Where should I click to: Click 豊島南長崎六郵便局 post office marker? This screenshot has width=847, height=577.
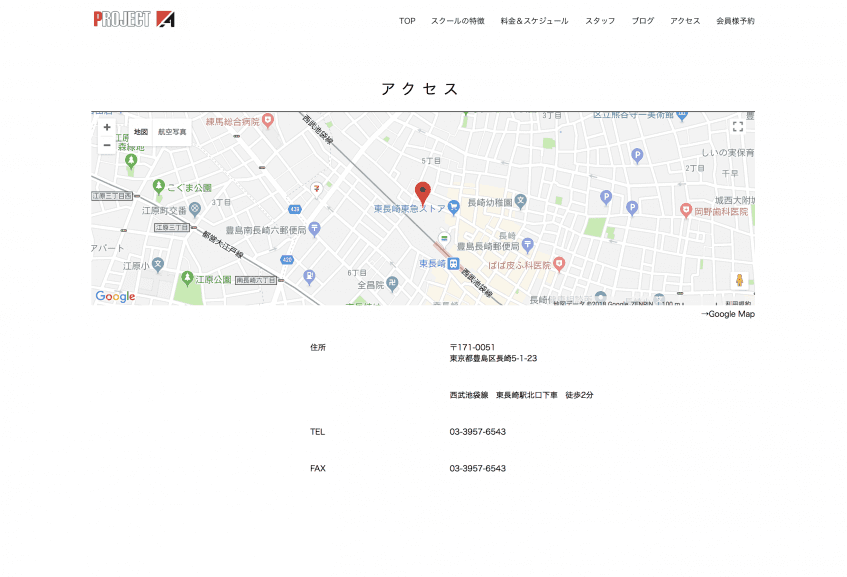click(314, 229)
